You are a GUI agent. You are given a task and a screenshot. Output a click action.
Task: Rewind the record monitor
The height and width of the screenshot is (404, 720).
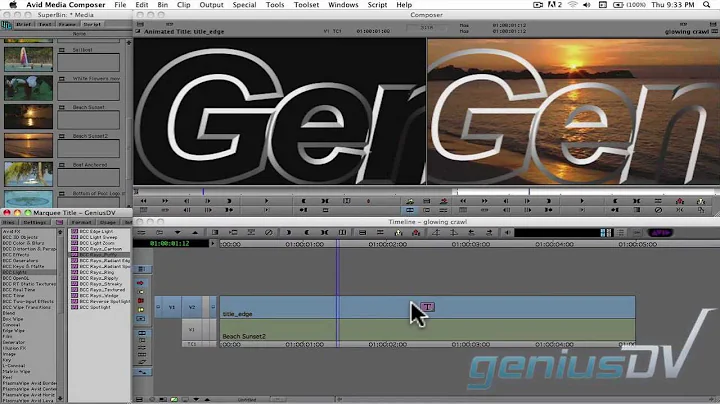[x=463, y=201]
